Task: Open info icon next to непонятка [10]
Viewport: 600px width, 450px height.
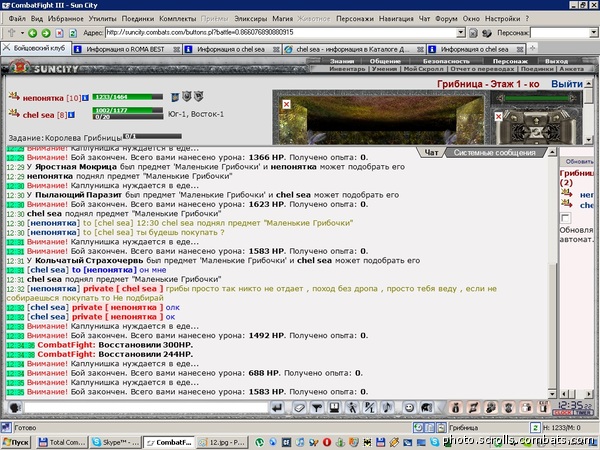Action: coord(85,98)
